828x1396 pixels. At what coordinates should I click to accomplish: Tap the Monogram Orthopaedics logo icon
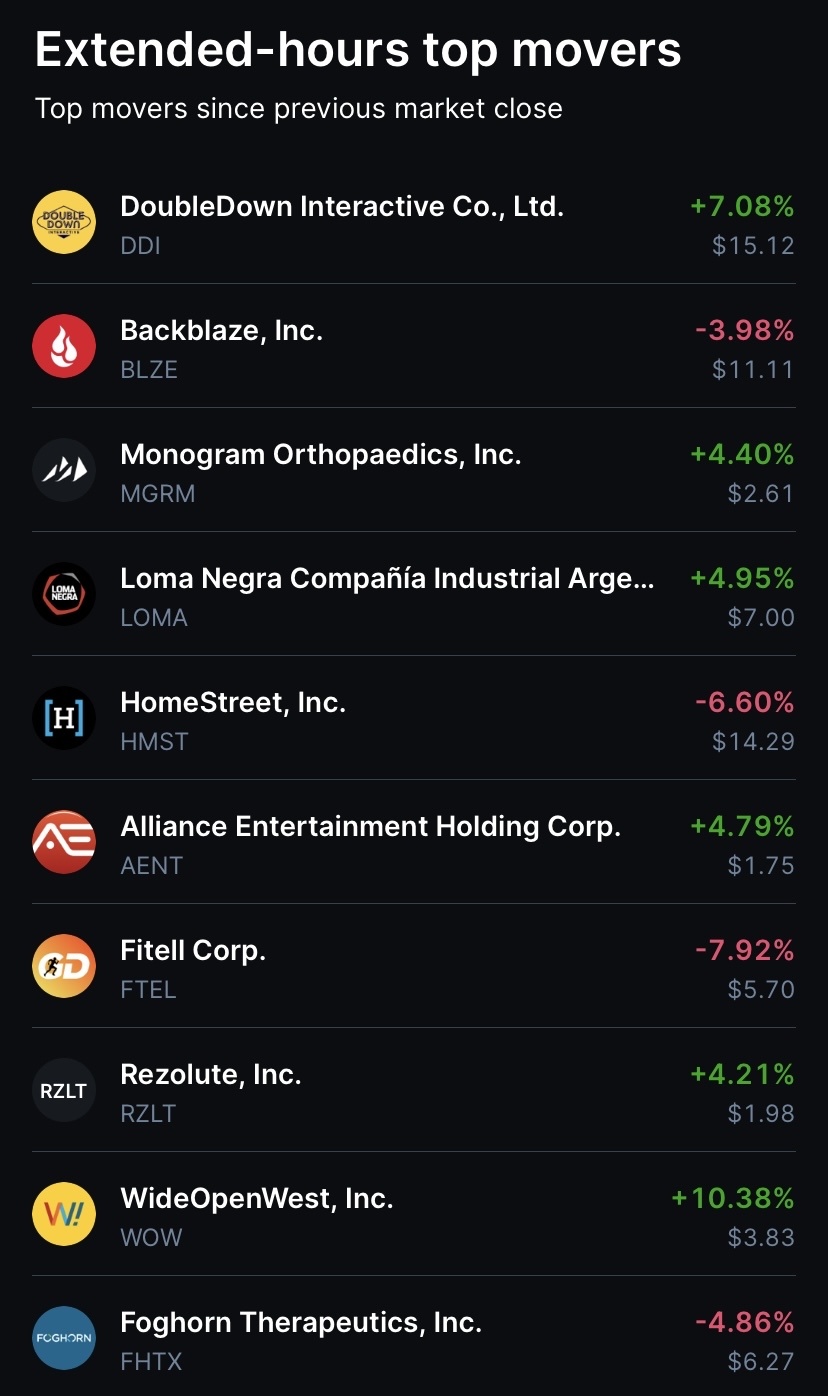(64, 470)
